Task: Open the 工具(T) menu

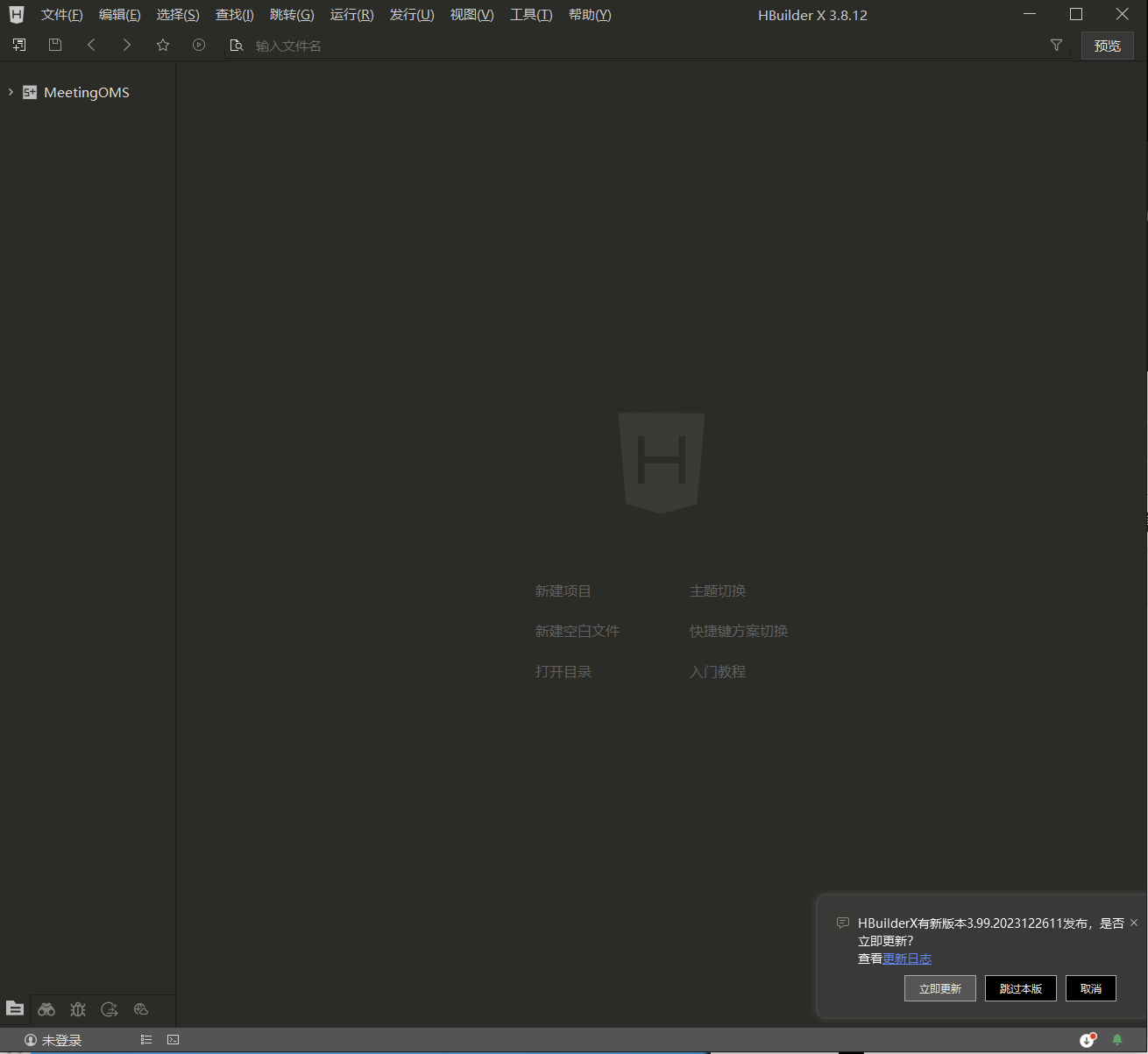Action: tap(531, 15)
